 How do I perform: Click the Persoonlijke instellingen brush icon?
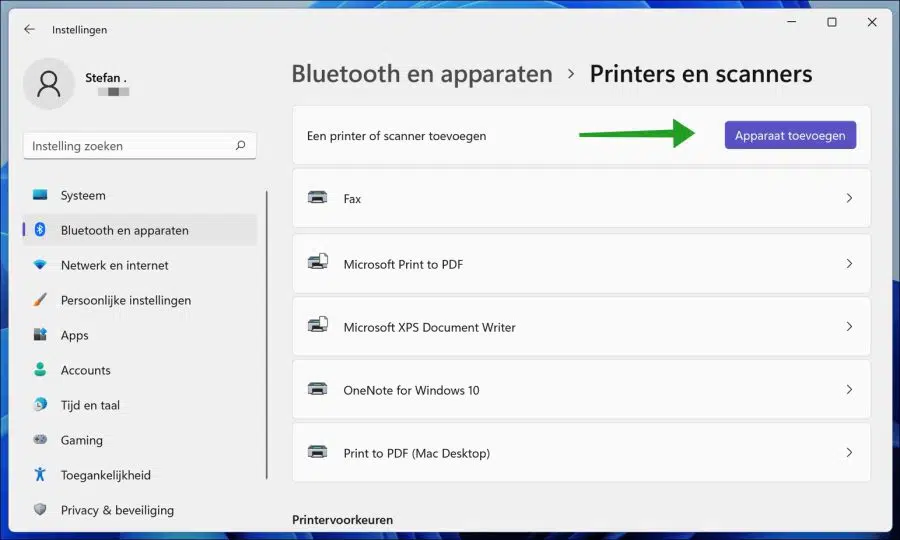pyautogui.click(x=40, y=300)
